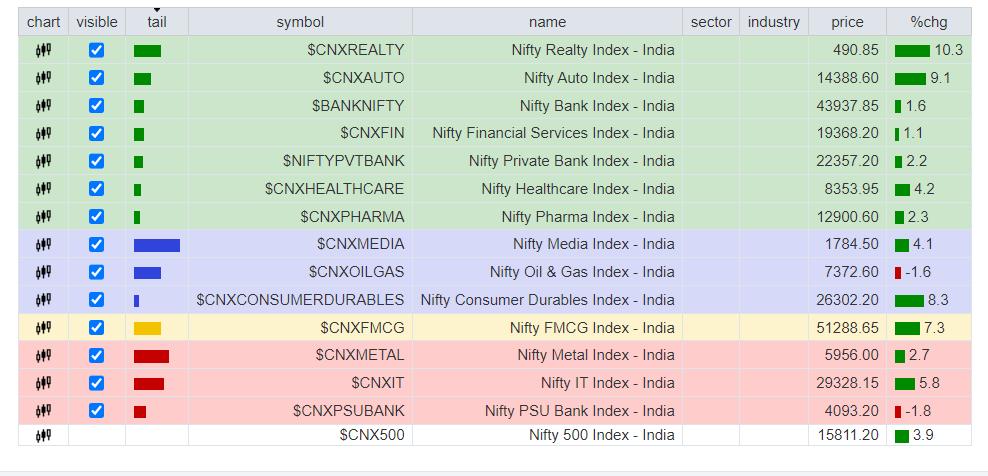Click the sector column header

pyautogui.click(x=711, y=22)
